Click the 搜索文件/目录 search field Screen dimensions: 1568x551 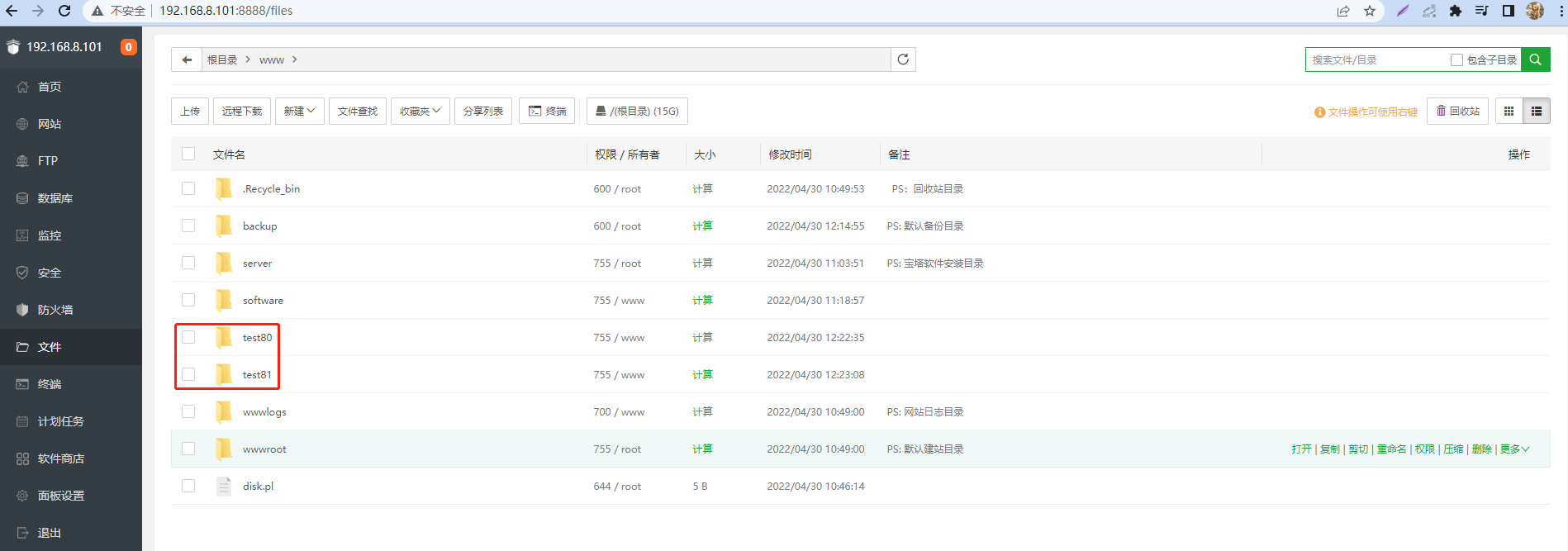coord(1378,59)
